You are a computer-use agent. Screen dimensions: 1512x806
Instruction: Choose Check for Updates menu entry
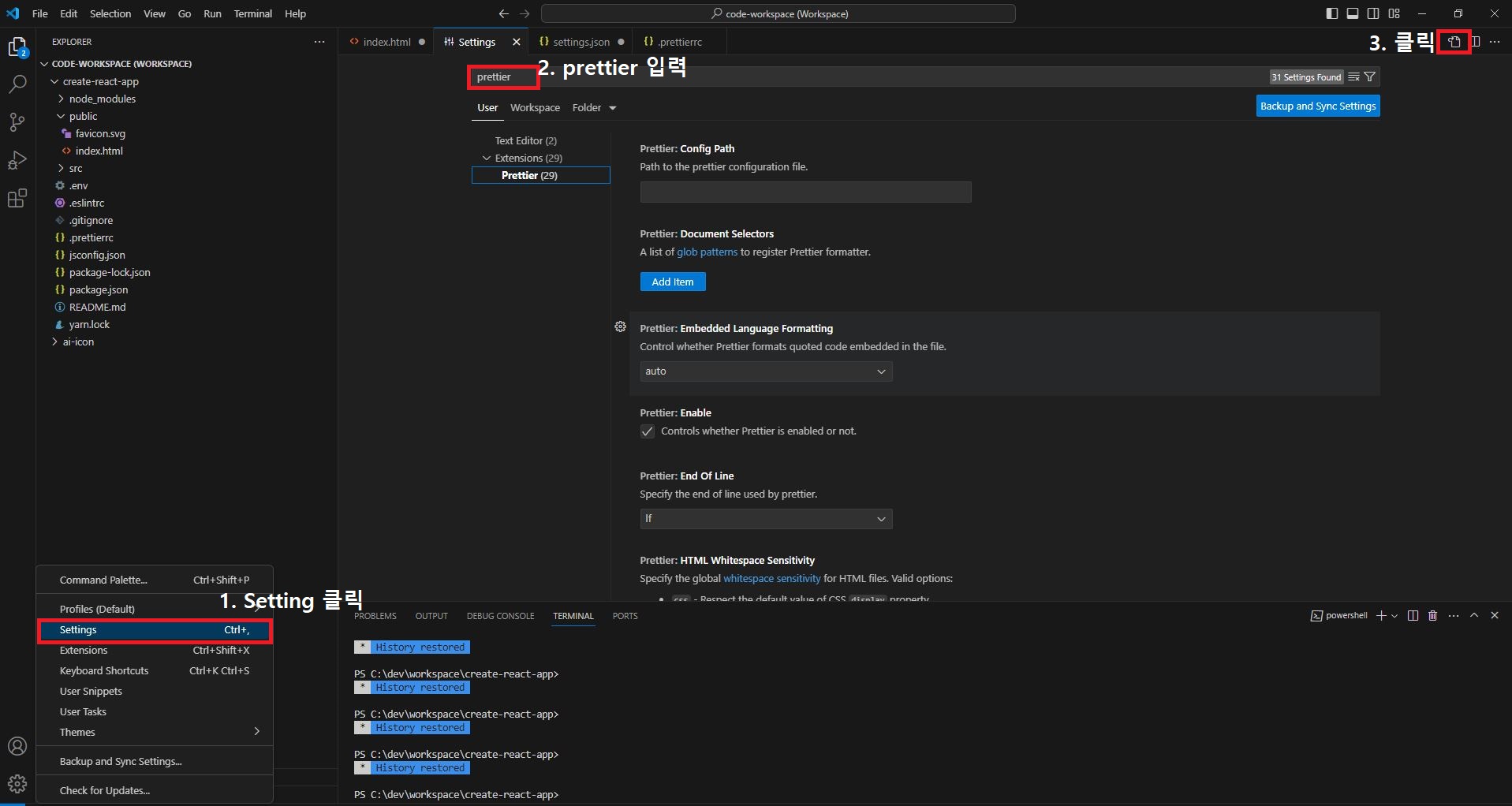click(x=155, y=790)
